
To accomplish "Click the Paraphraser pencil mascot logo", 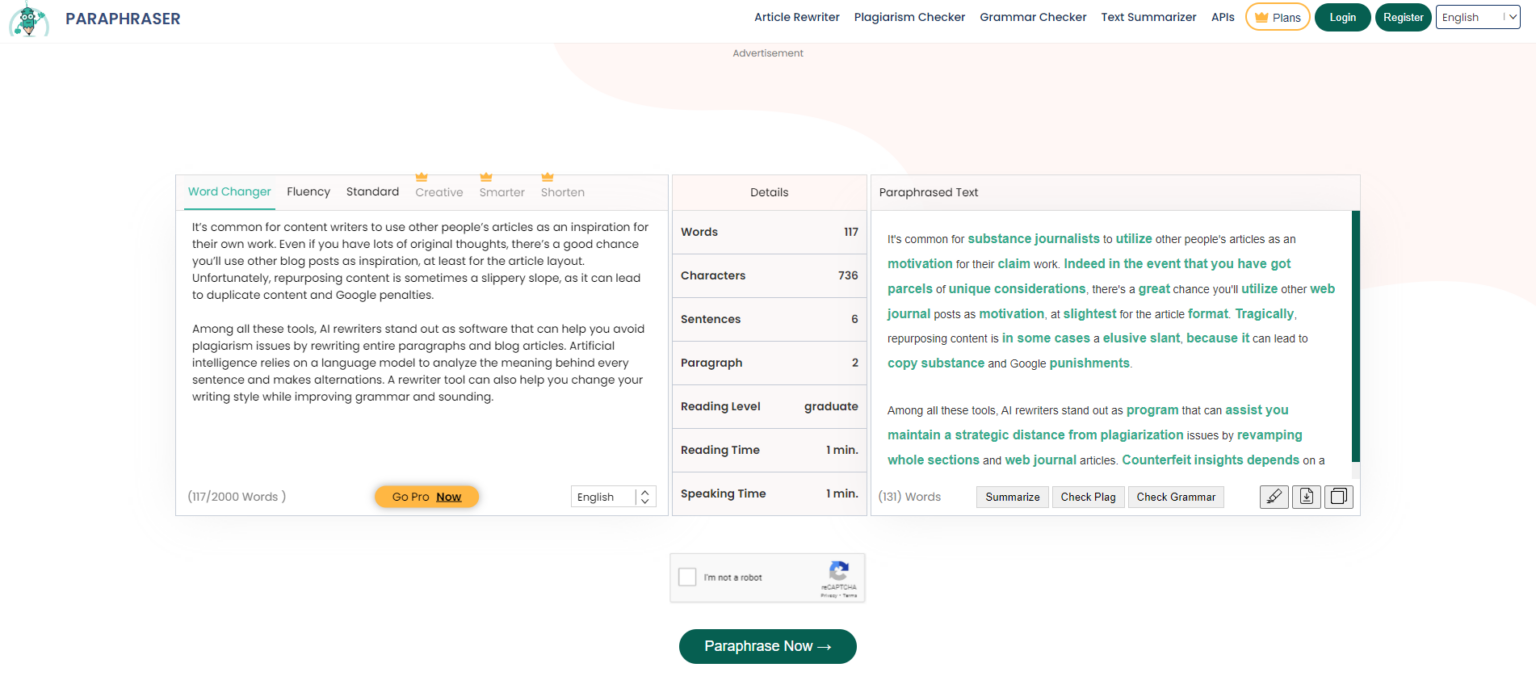I will pos(29,20).
